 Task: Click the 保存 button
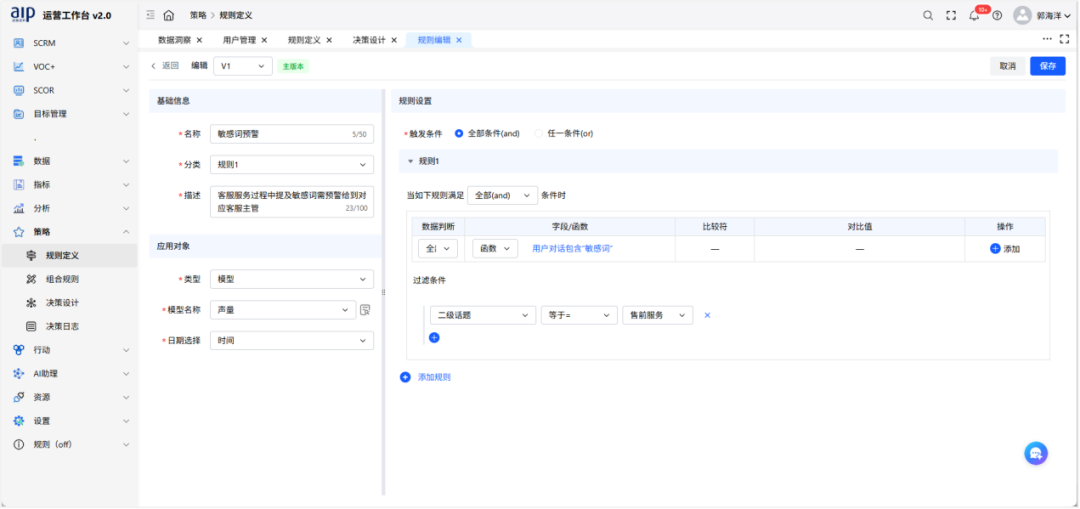(1047, 66)
